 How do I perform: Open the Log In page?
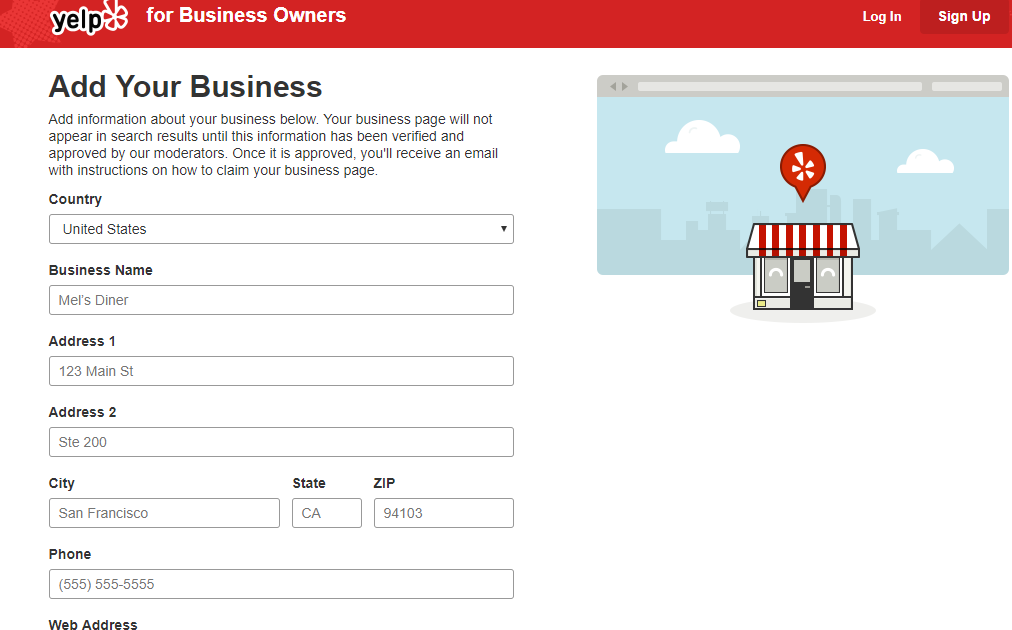pyautogui.click(x=881, y=17)
